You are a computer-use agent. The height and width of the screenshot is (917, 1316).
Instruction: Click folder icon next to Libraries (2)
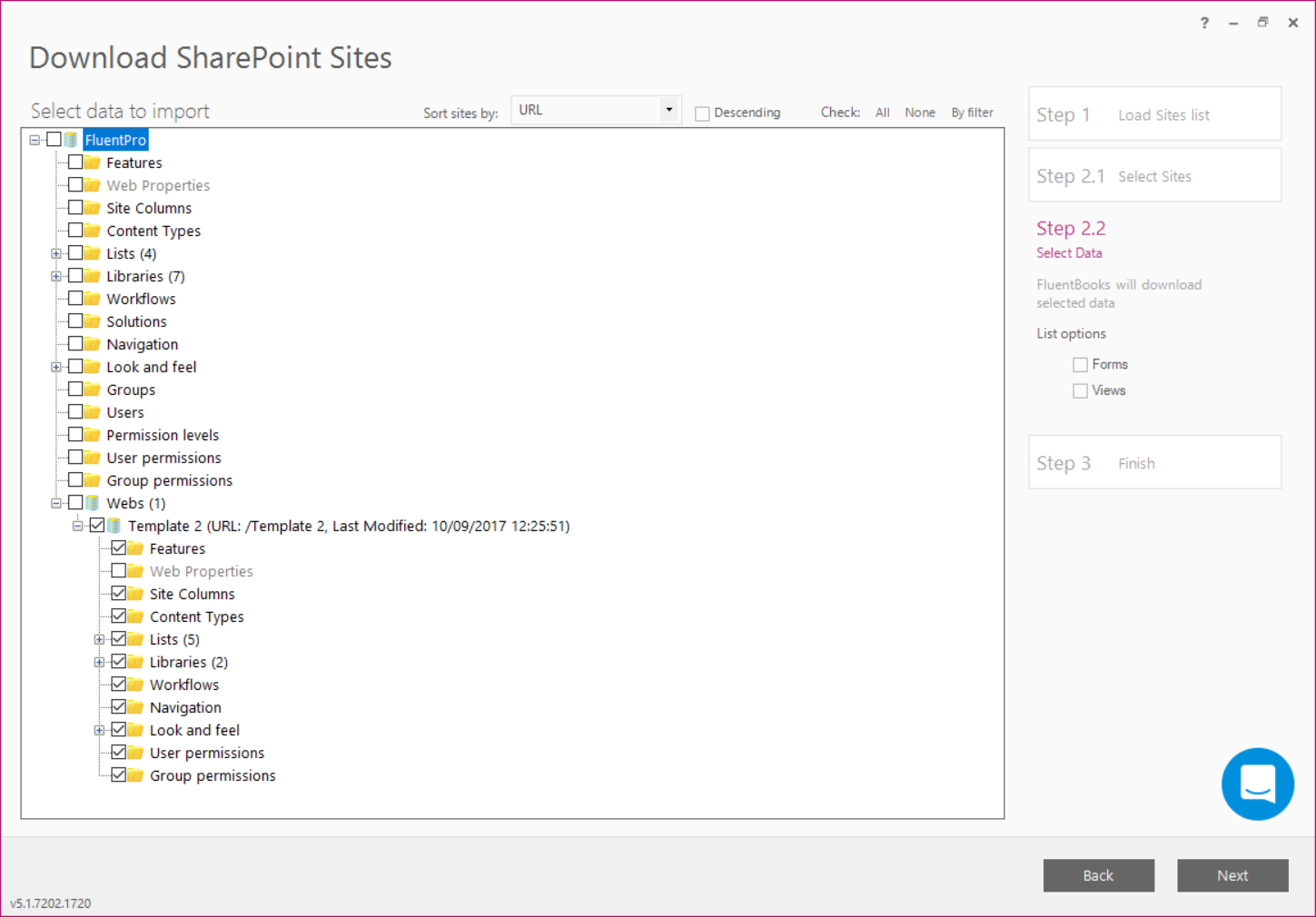tap(136, 662)
